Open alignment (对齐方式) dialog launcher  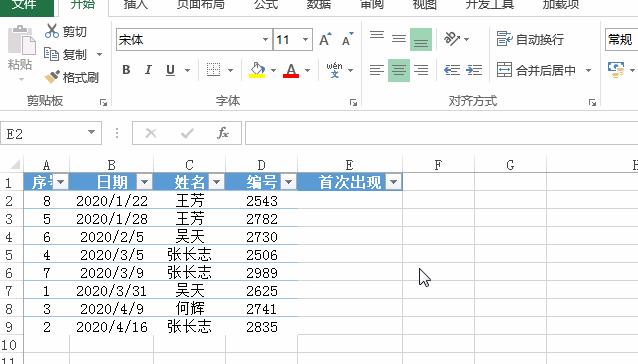pos(592,102)
